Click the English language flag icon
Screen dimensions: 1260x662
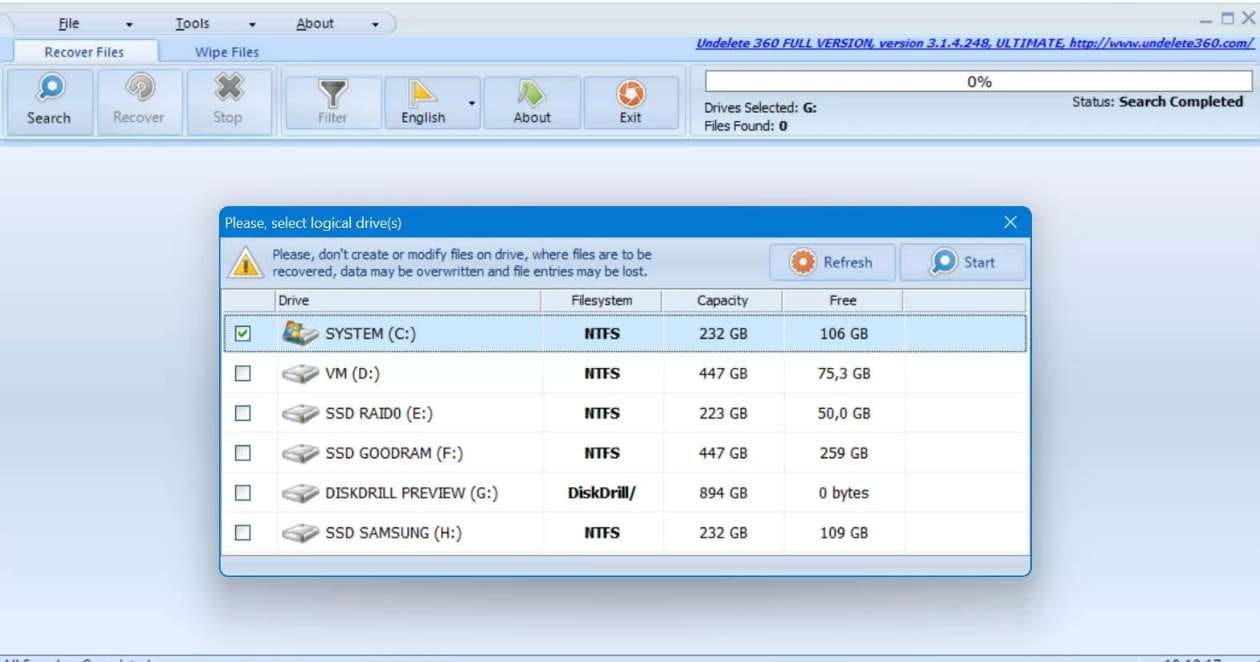point(423,93)
